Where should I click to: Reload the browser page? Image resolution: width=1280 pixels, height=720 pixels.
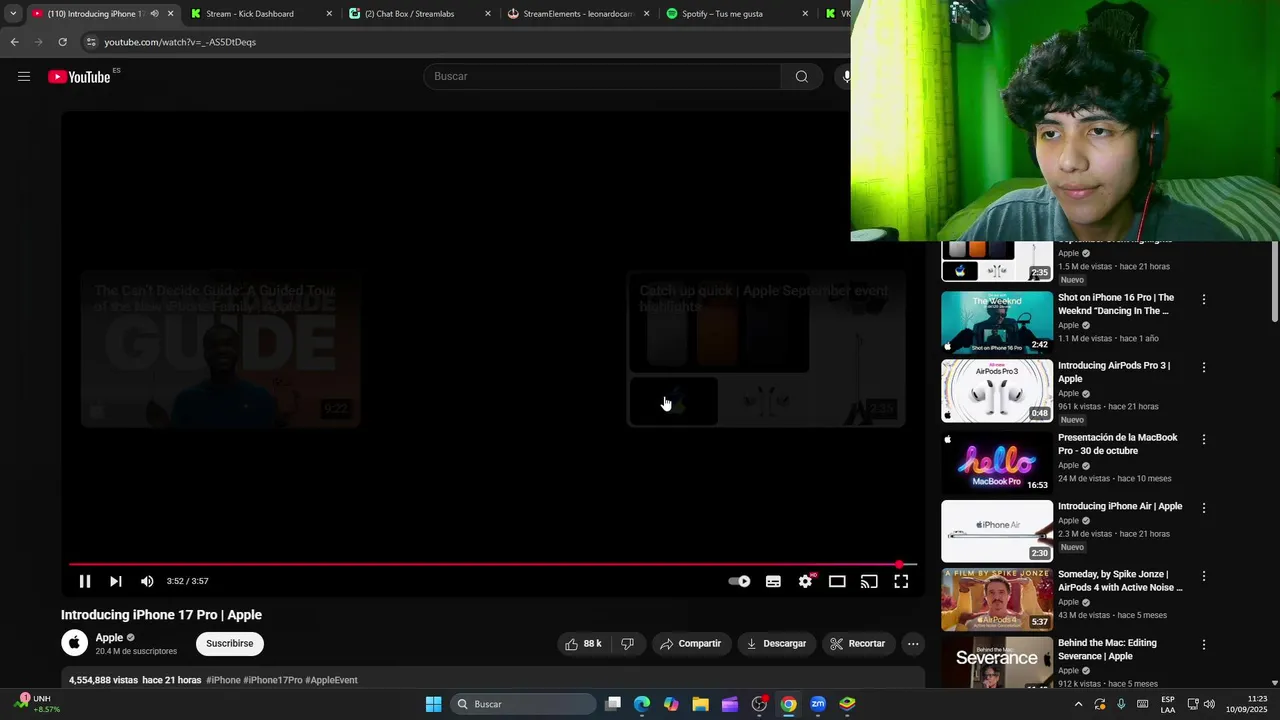[62, 42]
